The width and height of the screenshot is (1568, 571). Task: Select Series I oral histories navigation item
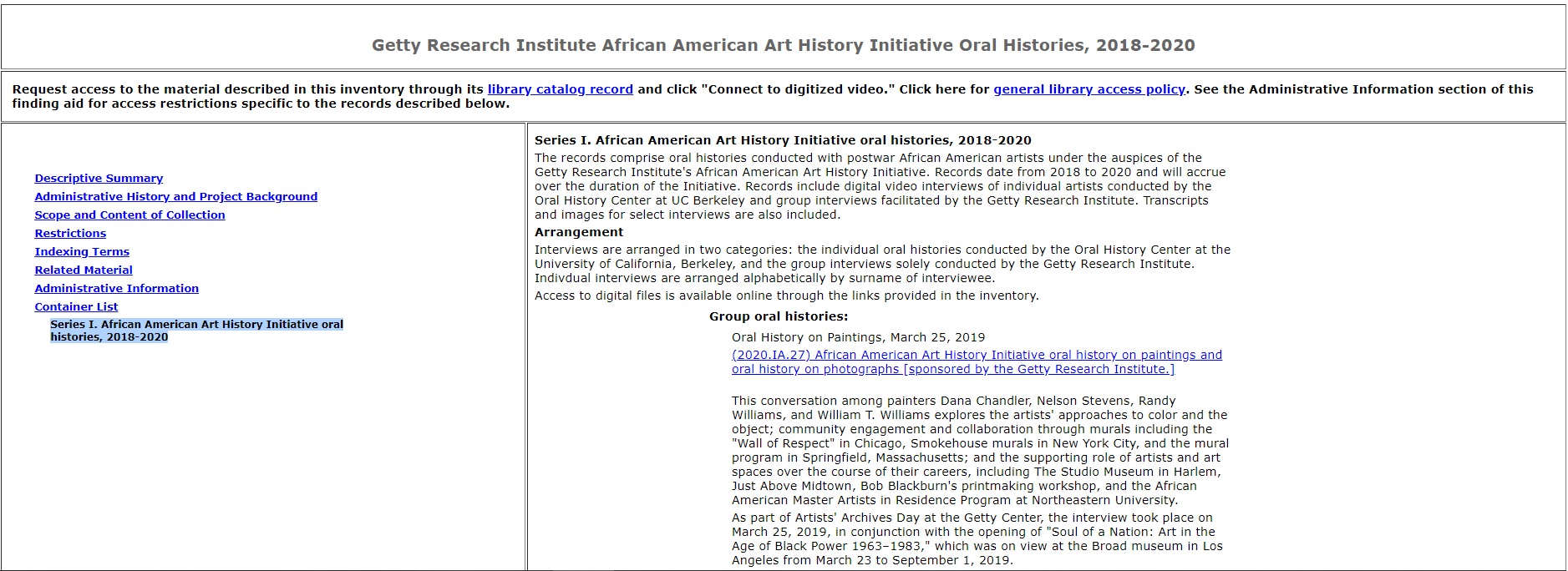coord(196,331)
